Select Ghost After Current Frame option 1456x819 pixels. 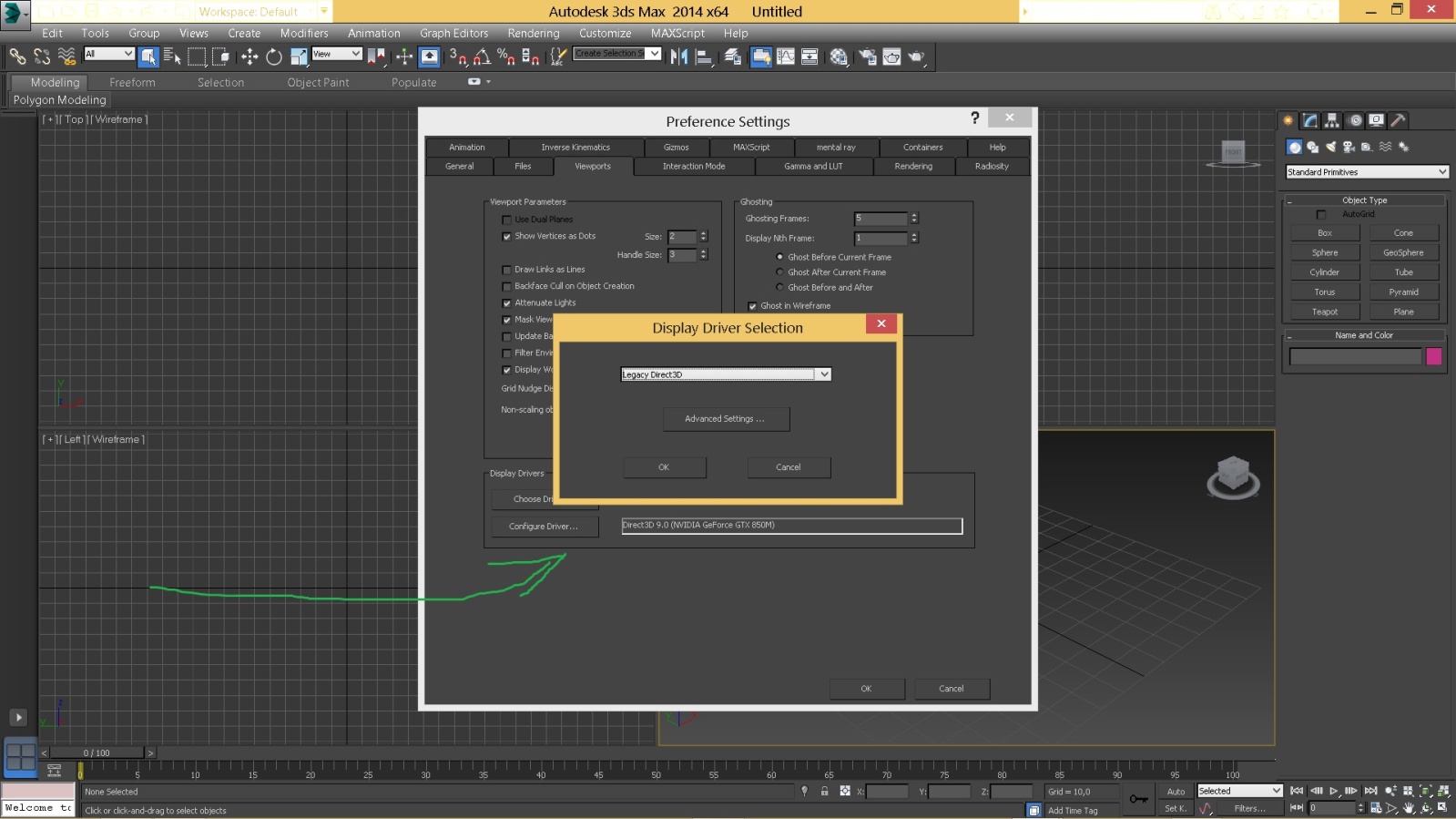(779, 272)
